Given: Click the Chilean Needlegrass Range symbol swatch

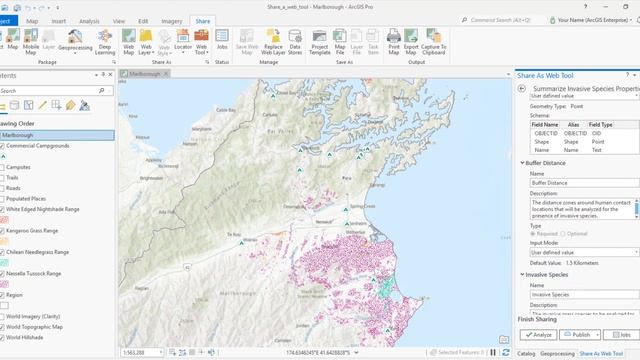Looking at the screenshot, I should point(4,263).
